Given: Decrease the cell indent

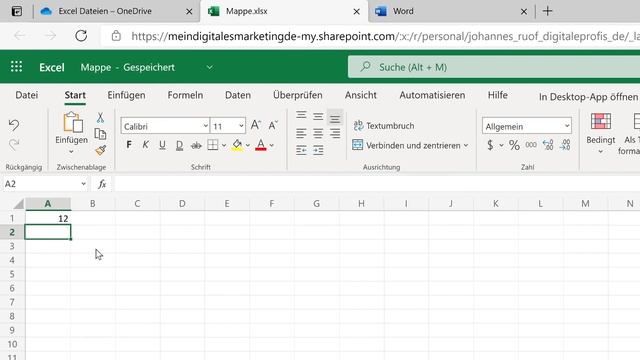Looking at the screenshot, I should pos(301,150).
